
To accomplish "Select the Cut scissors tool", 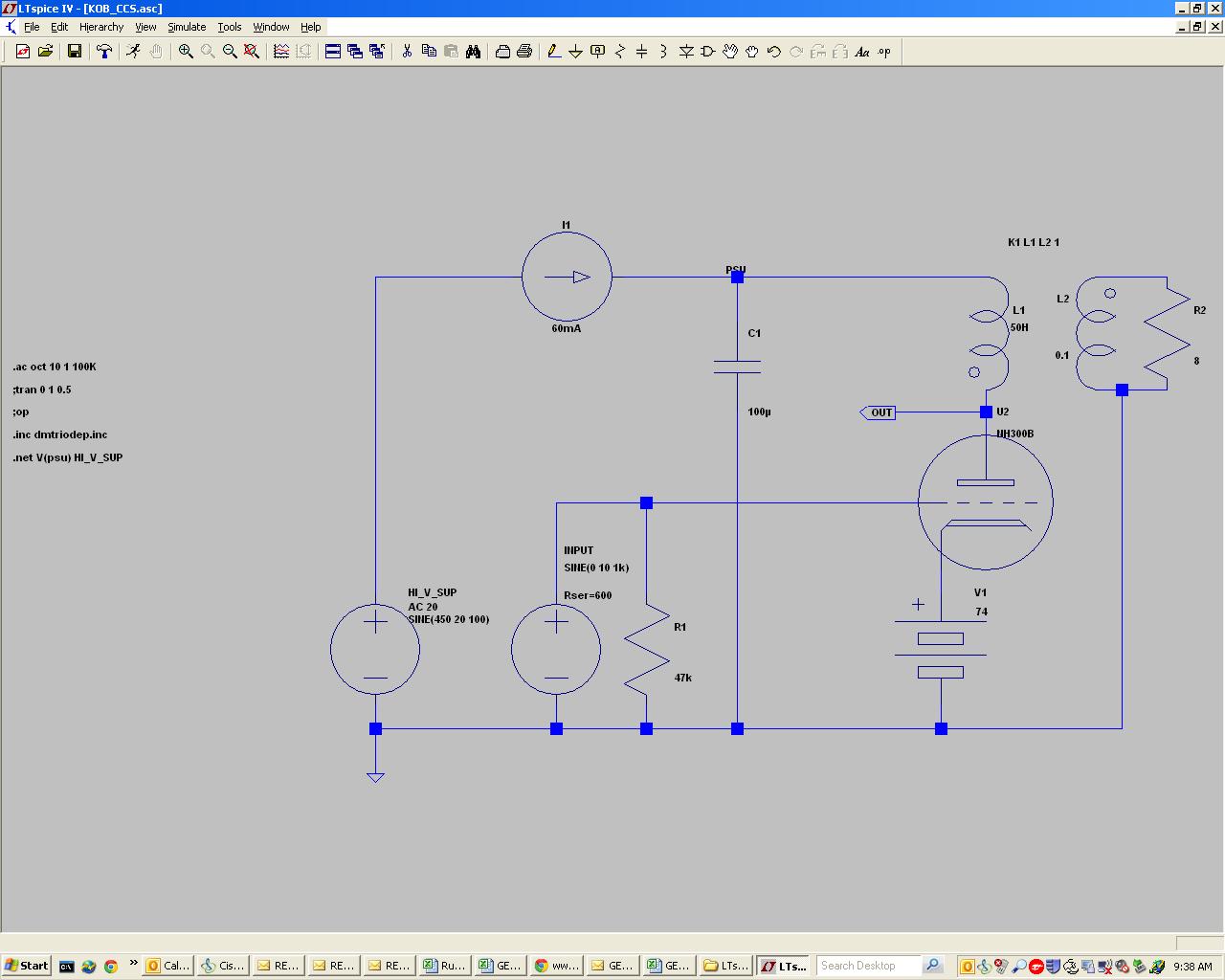I will tap(407, 52).
